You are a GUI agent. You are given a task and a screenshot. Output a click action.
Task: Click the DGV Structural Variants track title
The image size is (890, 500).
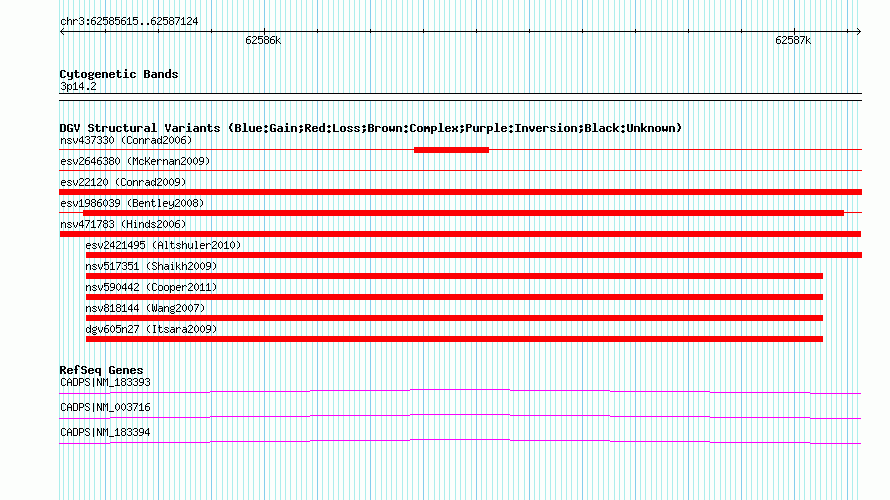coord(370,128)
